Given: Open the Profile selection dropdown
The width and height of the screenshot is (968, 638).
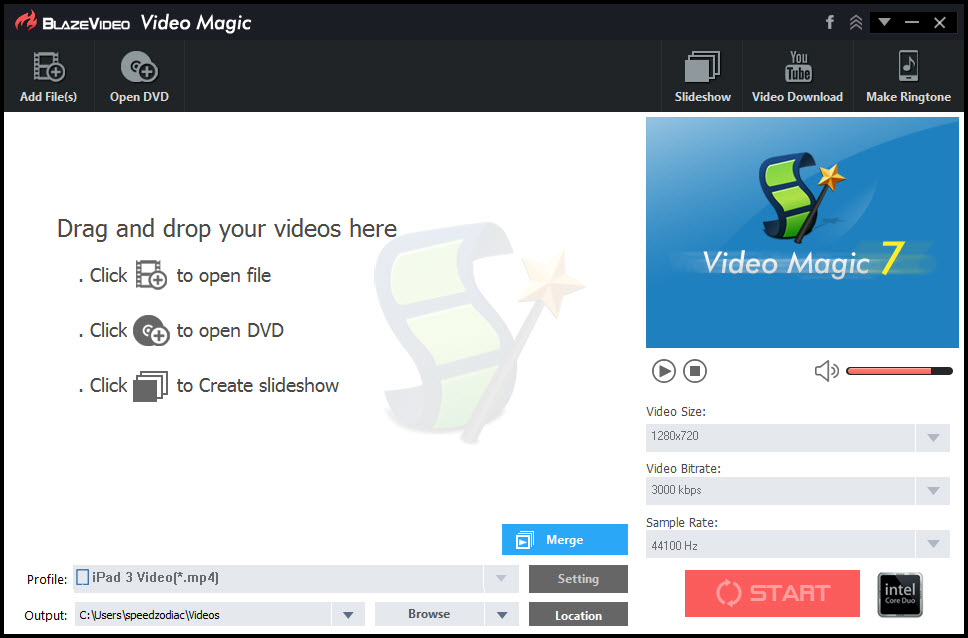Looking at the screenshot, I should pyautogui.click(x=501, y=578).
